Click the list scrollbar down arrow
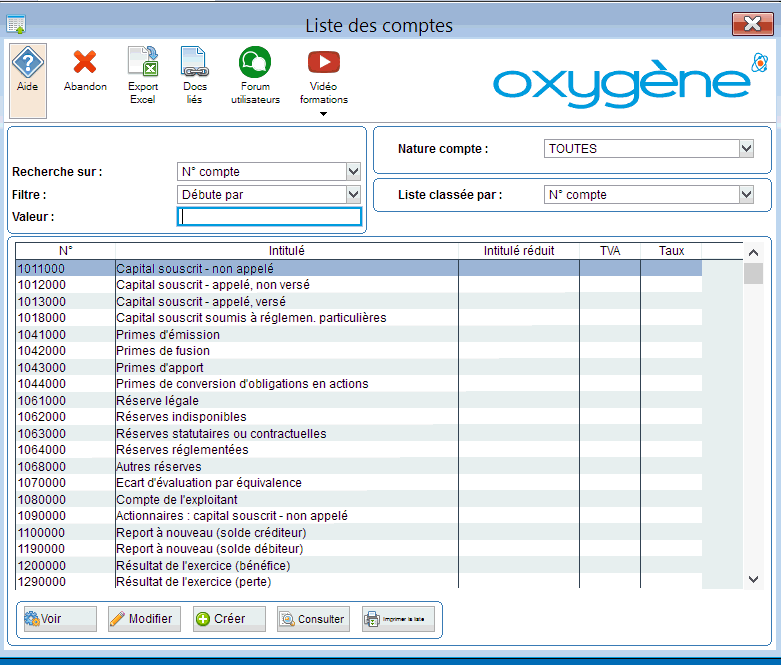Screen dimensions: 781x665 (x=754, y=579)
